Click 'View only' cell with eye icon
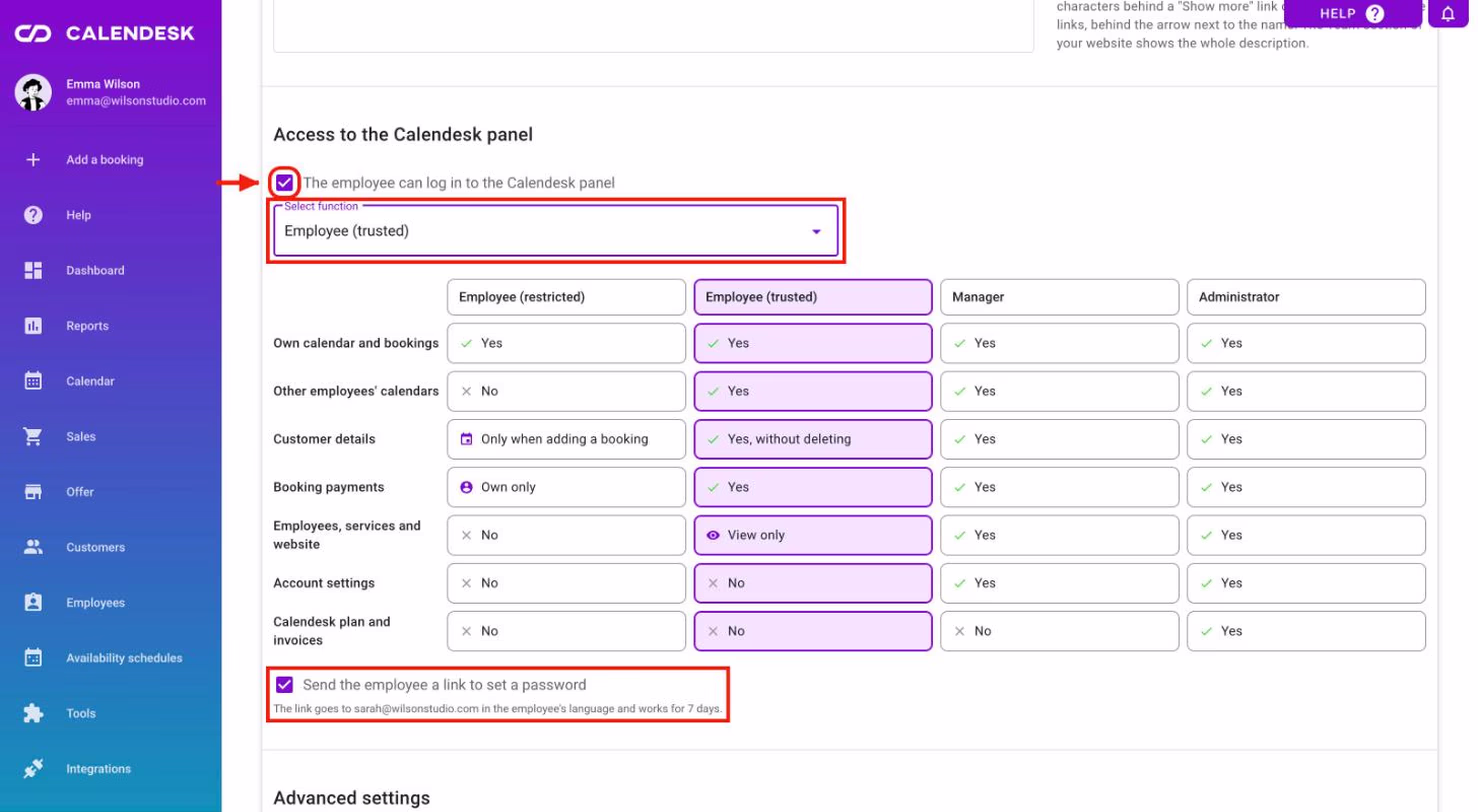 [813, 535]
